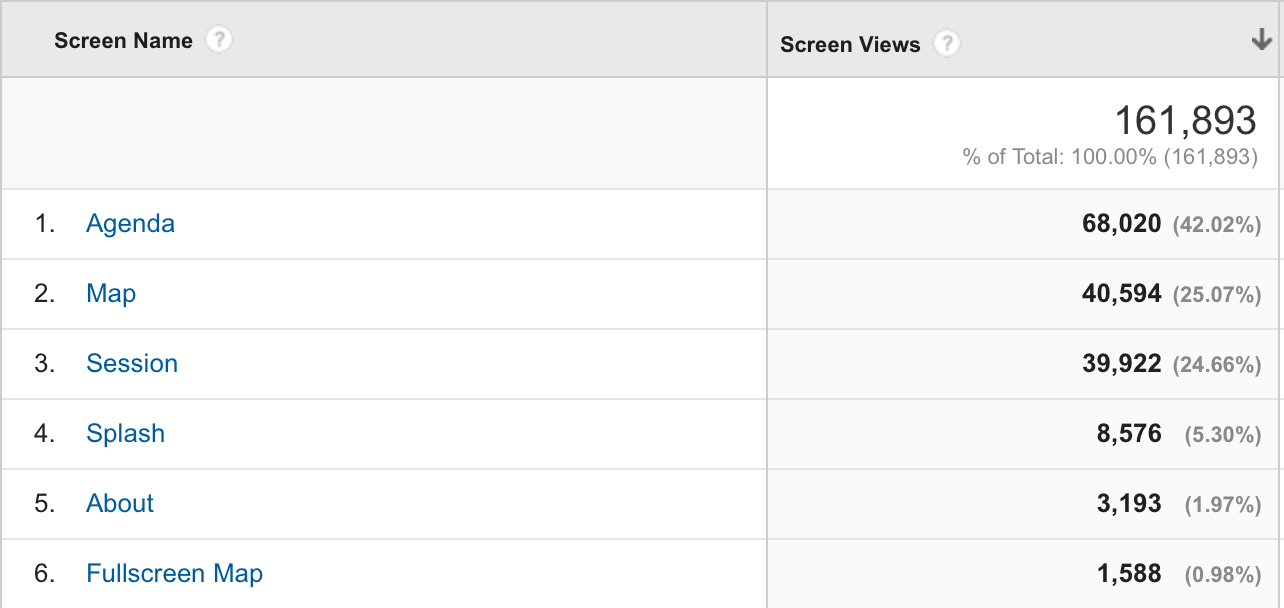Click help icon beside Screen Views header
Image resolution: width=1284 pixels, height=608 pixels.
click(x=946, y=44)
